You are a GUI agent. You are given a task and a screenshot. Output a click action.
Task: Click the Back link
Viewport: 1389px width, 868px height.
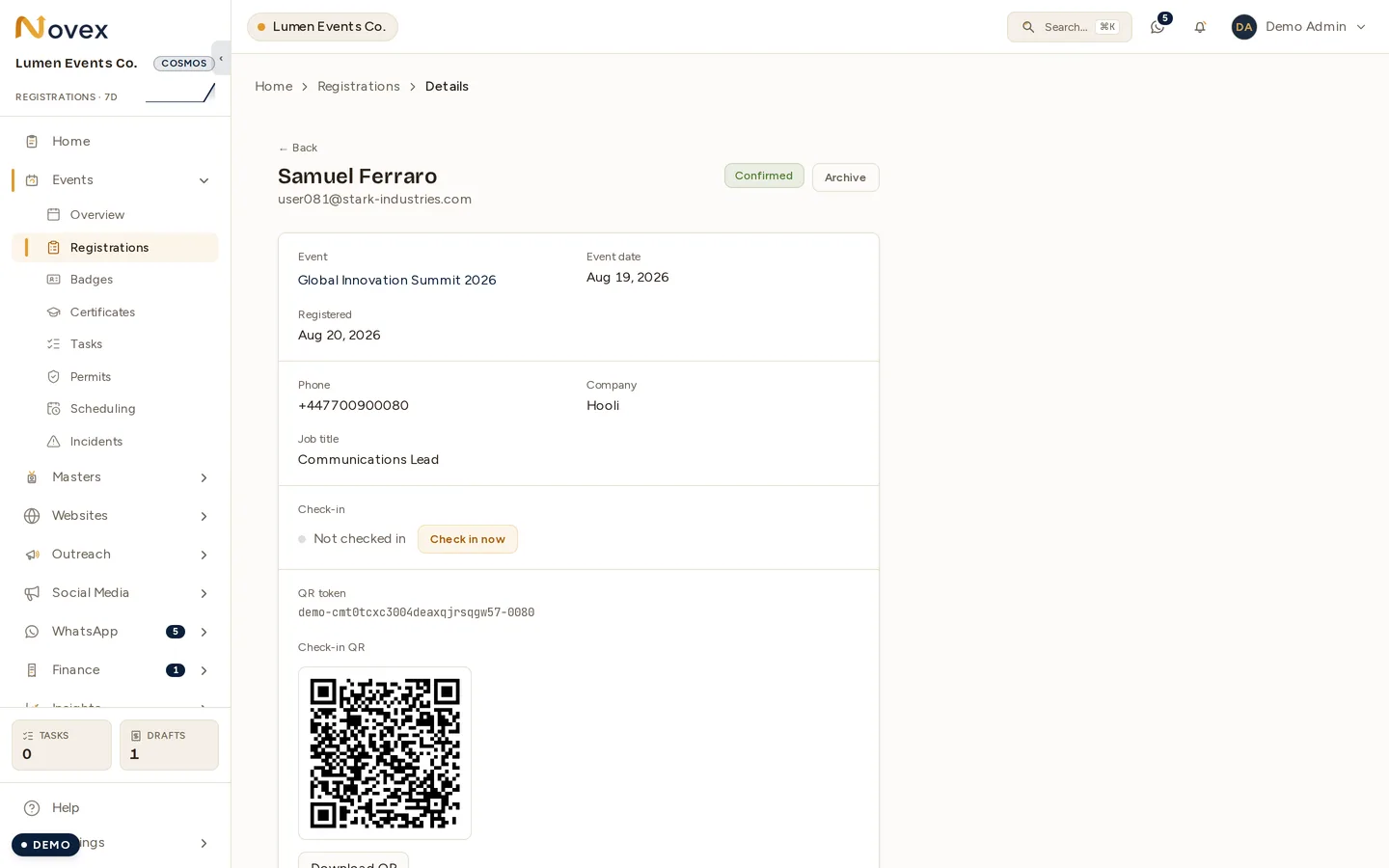point(298,149)
